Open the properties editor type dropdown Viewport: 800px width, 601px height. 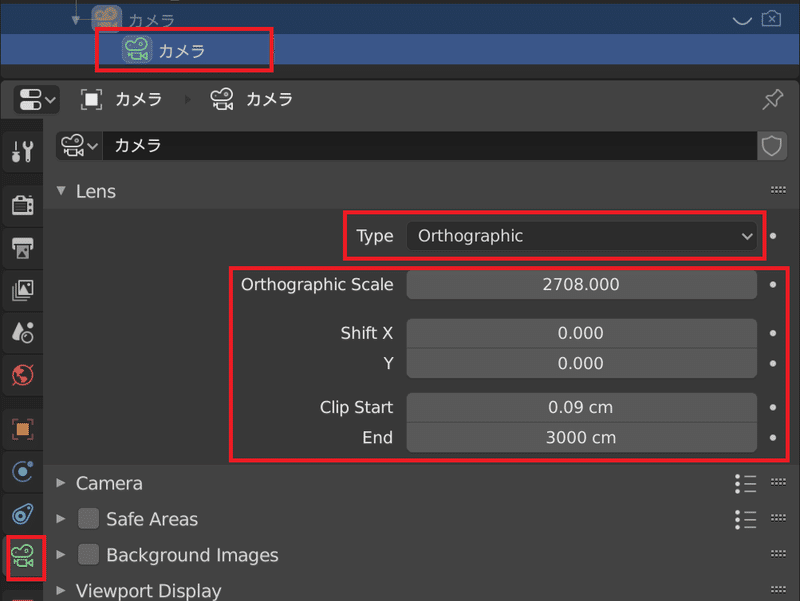(x=37, y=99)
